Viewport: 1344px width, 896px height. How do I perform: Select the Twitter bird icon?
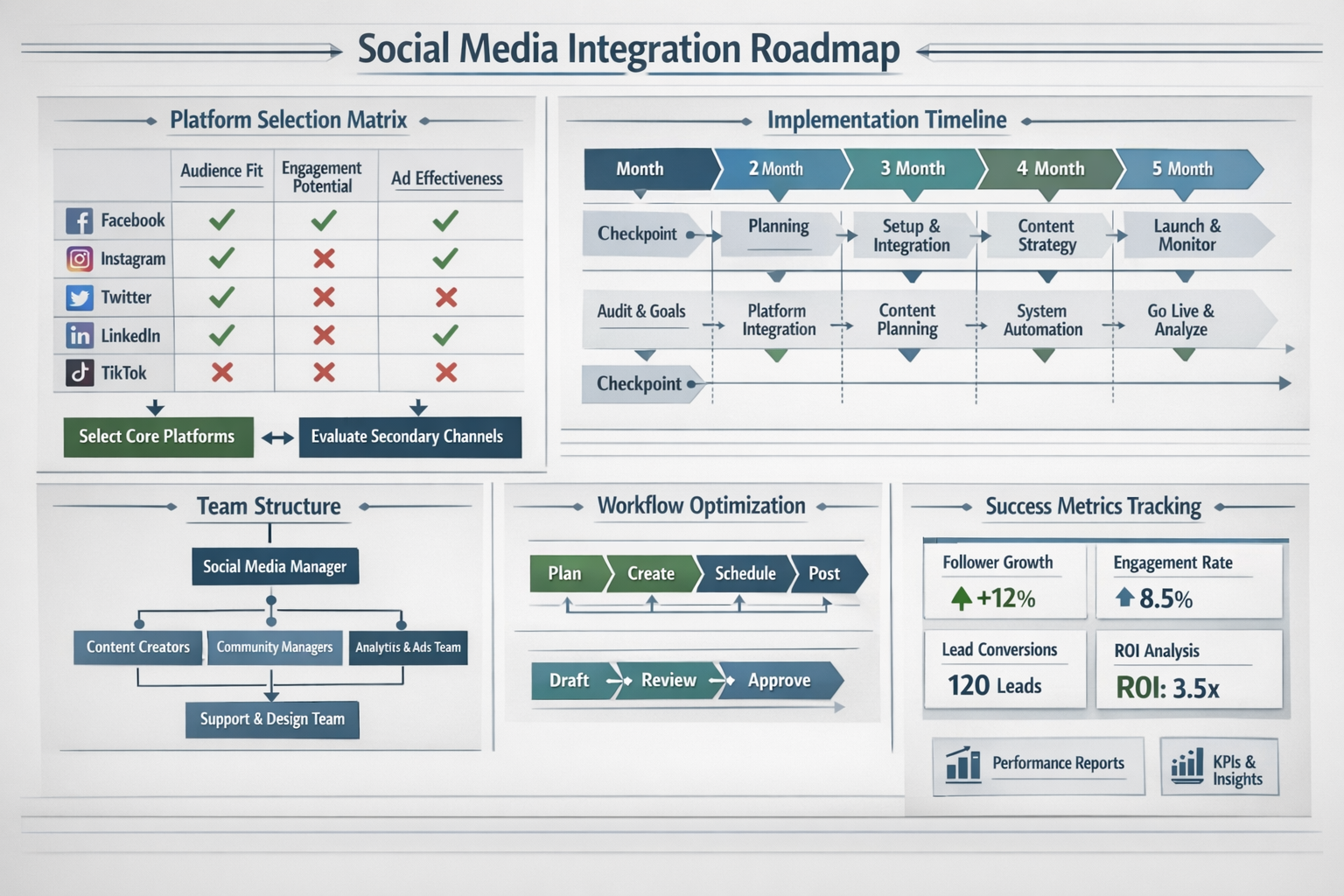tap(80, 297)
